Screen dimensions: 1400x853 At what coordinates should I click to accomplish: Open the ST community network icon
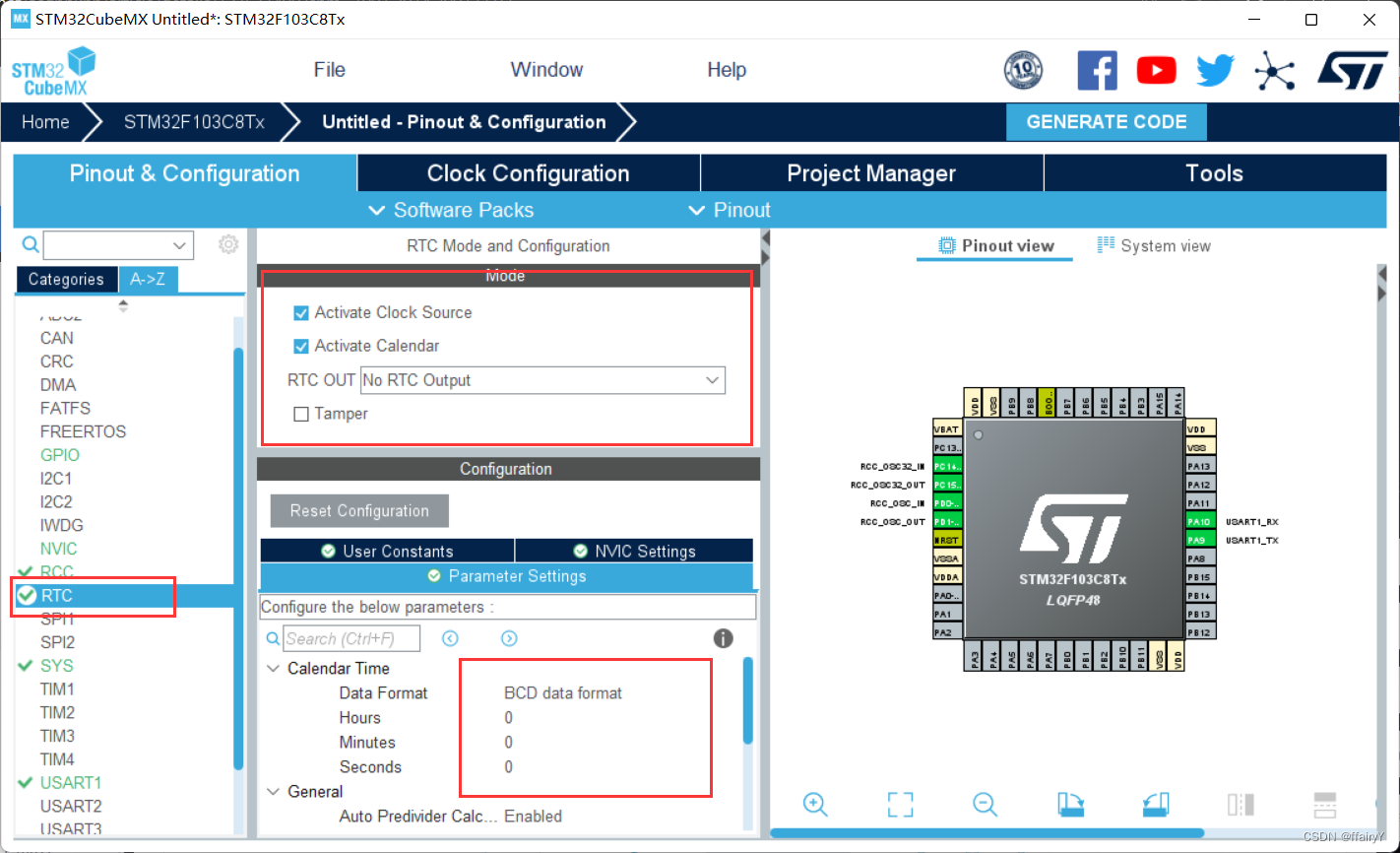(1275, 70)
